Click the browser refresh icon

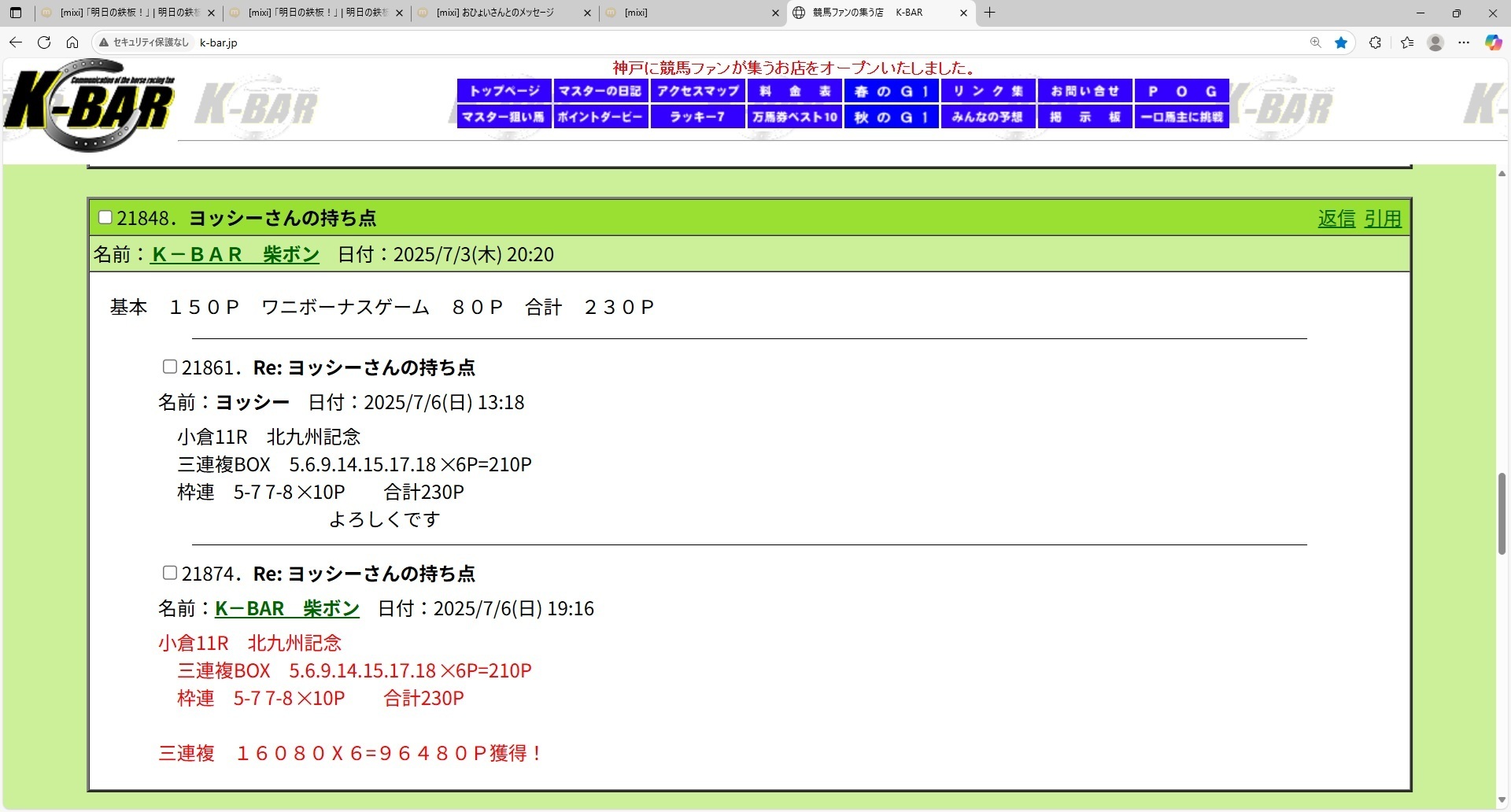[x=44, y=42]
